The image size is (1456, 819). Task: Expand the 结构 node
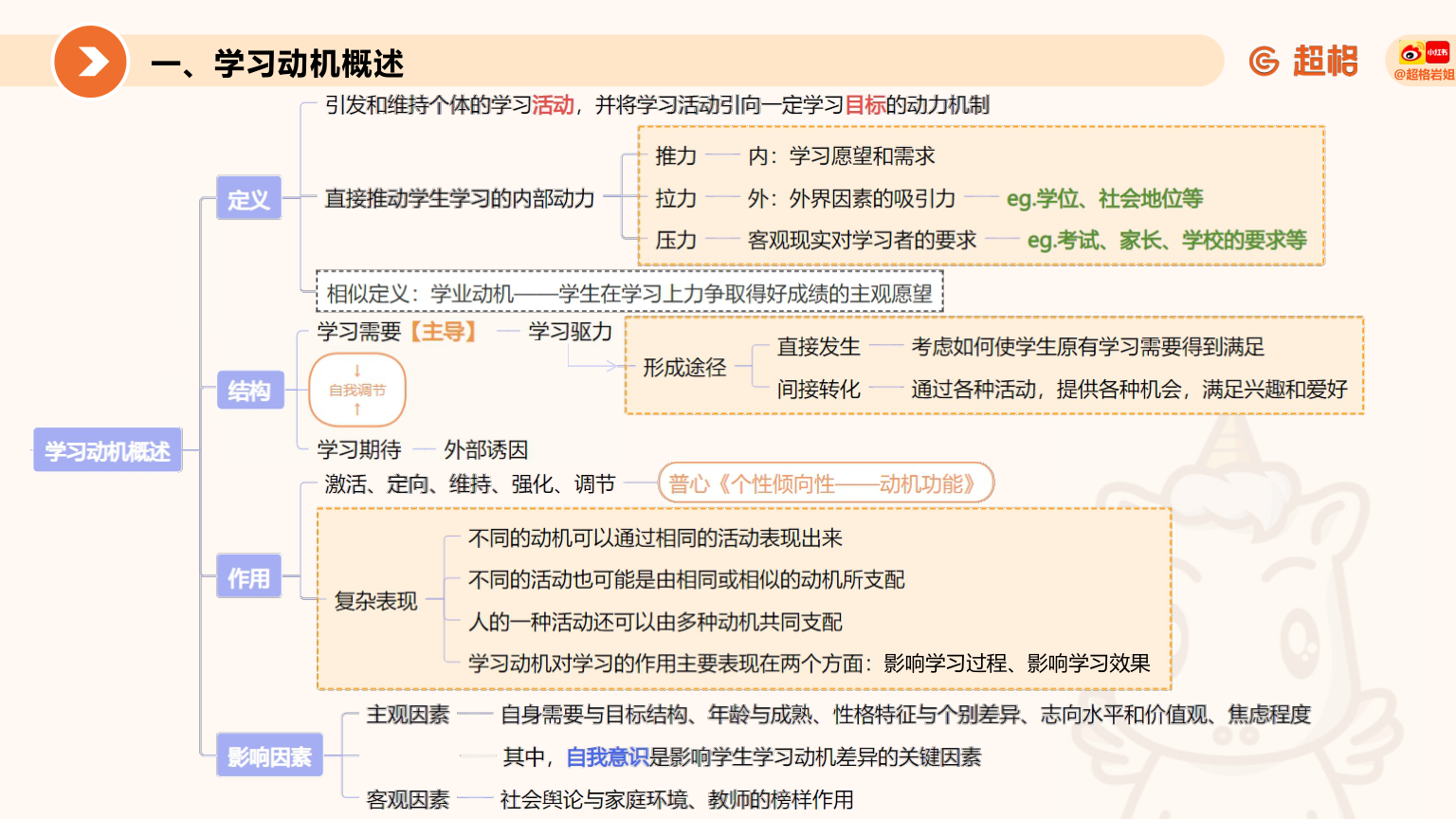tap(249, 390)
